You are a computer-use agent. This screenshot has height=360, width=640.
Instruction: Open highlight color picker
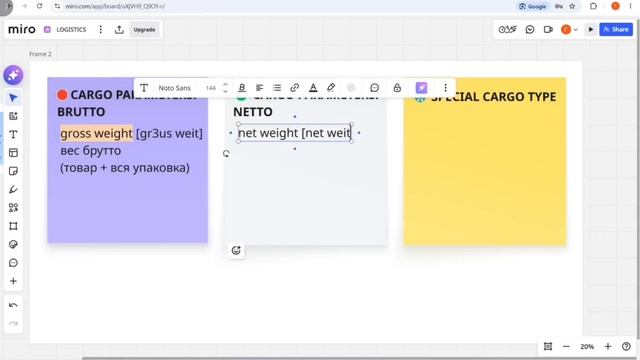point(331,88)
